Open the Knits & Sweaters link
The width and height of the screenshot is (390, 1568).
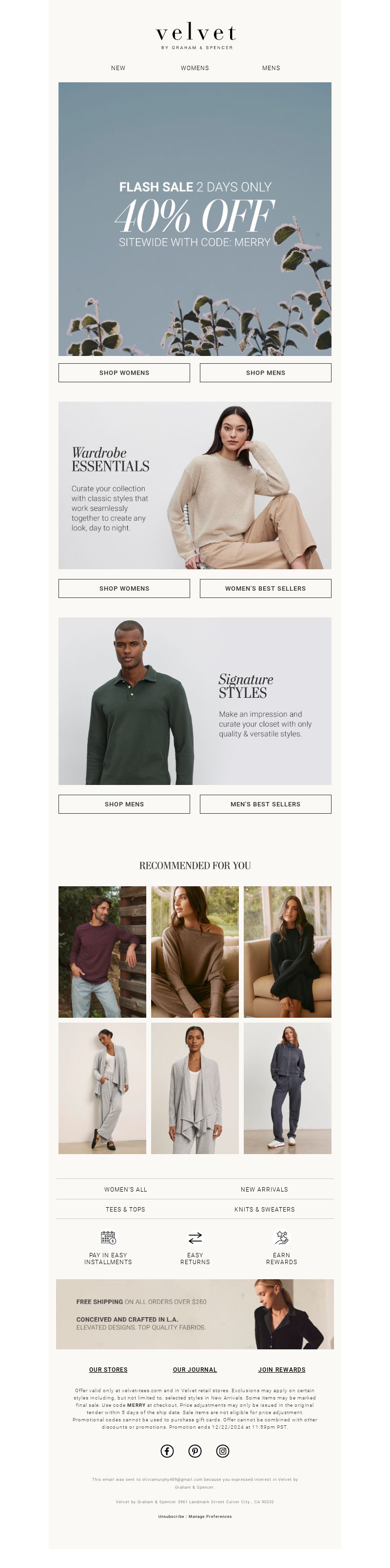pos(264,1210)
